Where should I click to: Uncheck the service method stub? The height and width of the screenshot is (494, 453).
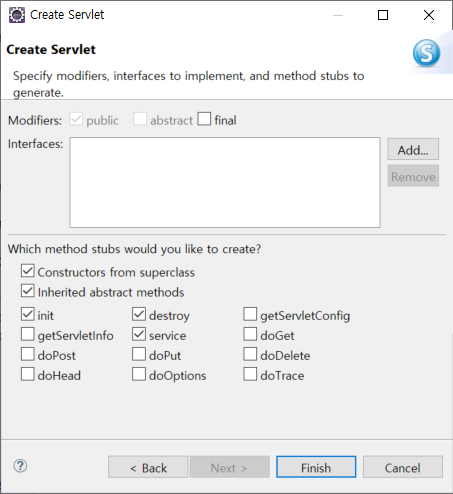point(139,334)
